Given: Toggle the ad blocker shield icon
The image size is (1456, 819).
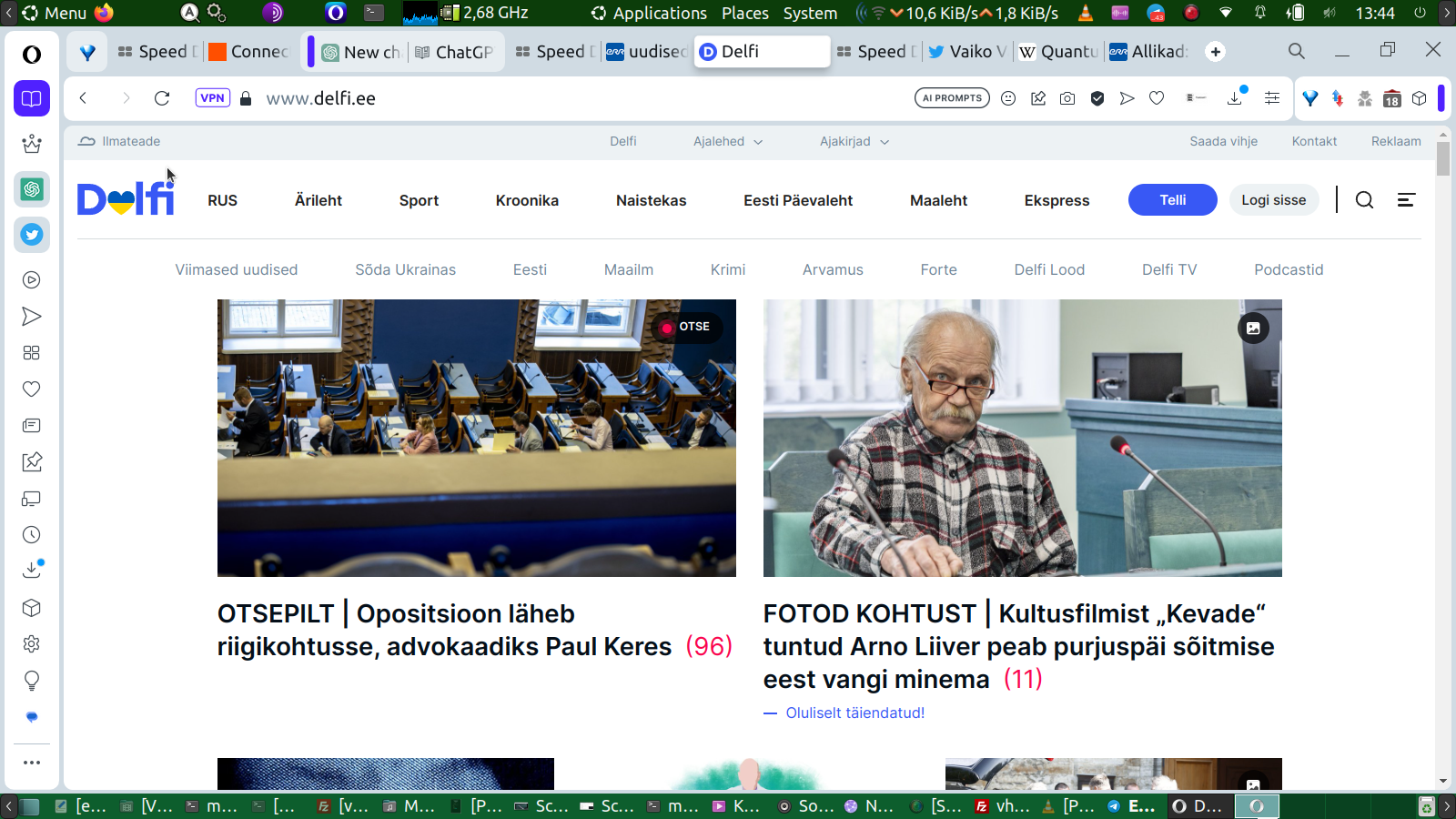Looking at the screenshot, I should 1097,98.
